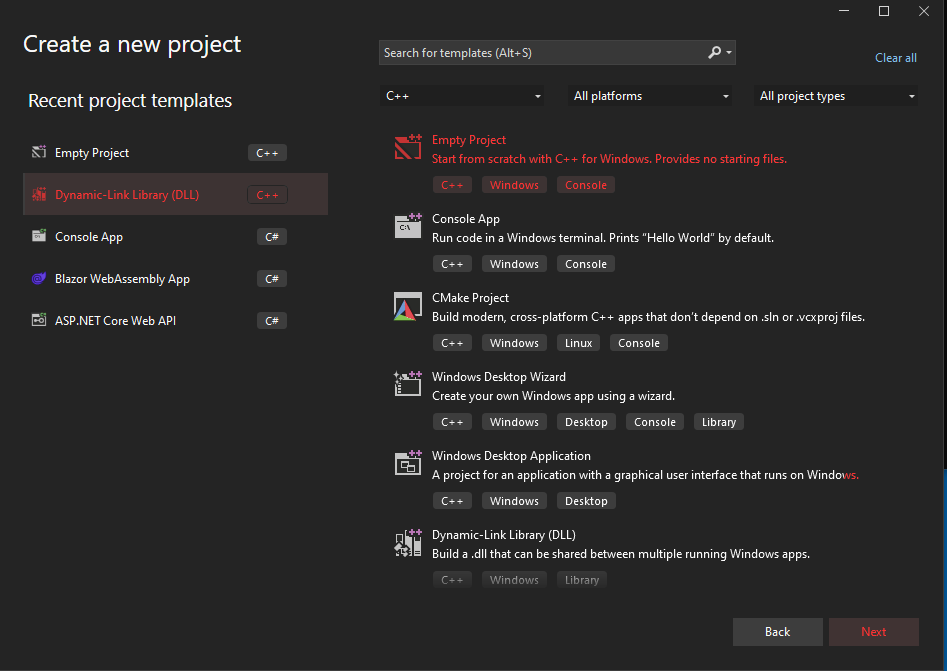Click the Console tag under Empty Project
Screen dimensions: 947x671
point(586,185)
